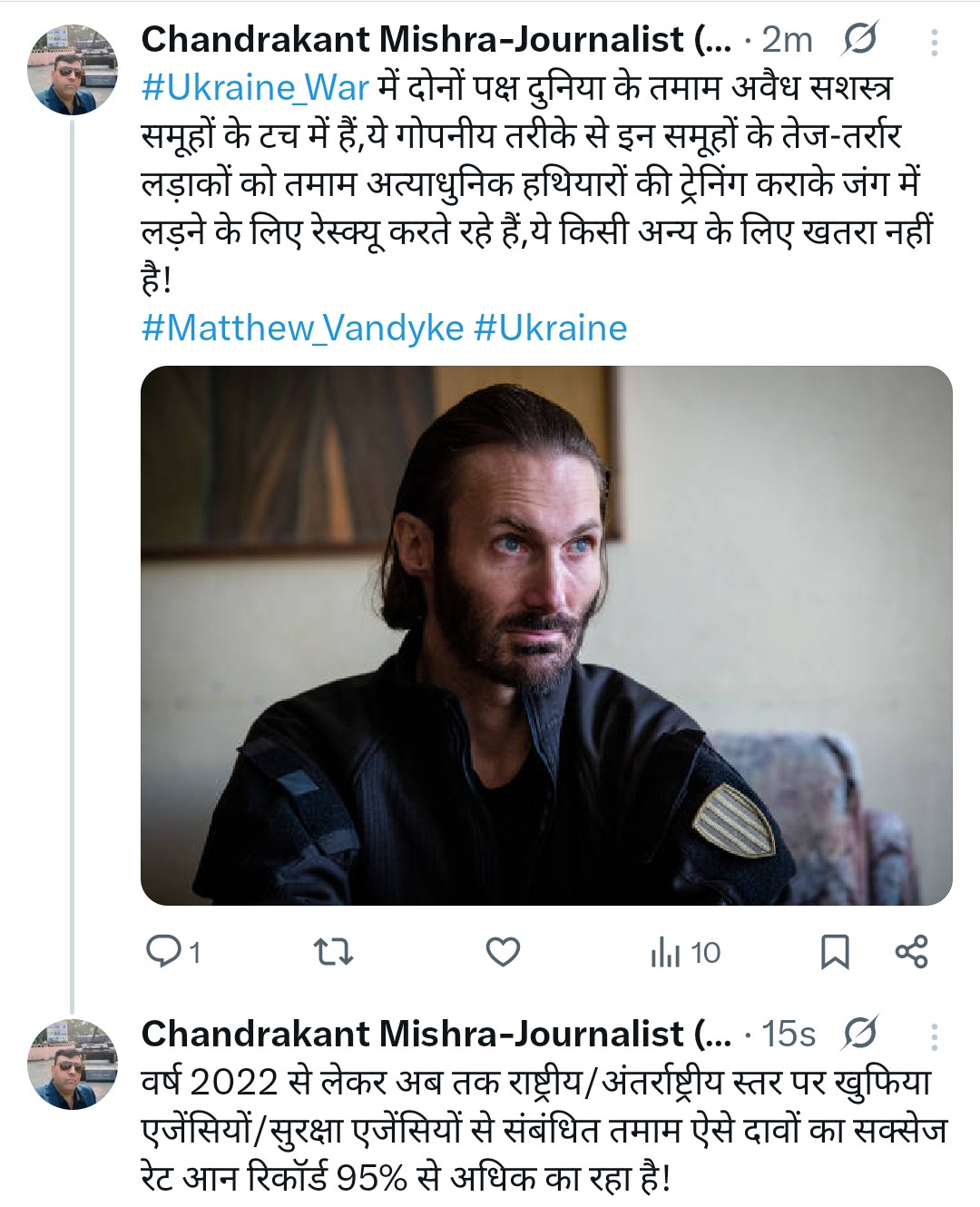
Task: Click the Grok icon beside the 2m timestamp
Action: [858, 40]
